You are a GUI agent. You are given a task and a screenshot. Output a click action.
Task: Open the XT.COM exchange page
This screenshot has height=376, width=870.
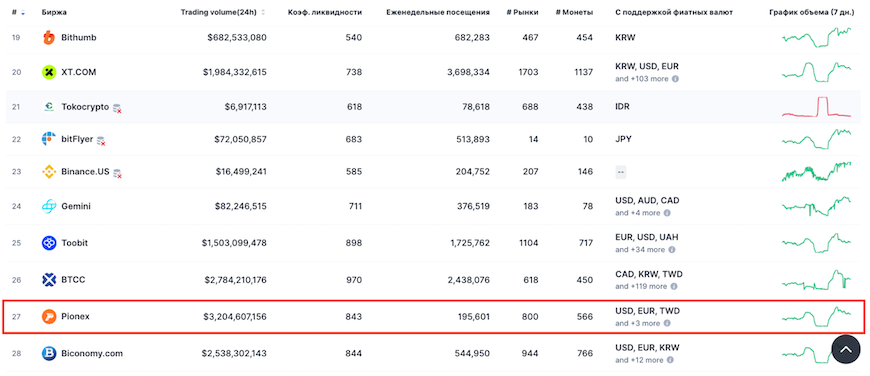[80, 72]
